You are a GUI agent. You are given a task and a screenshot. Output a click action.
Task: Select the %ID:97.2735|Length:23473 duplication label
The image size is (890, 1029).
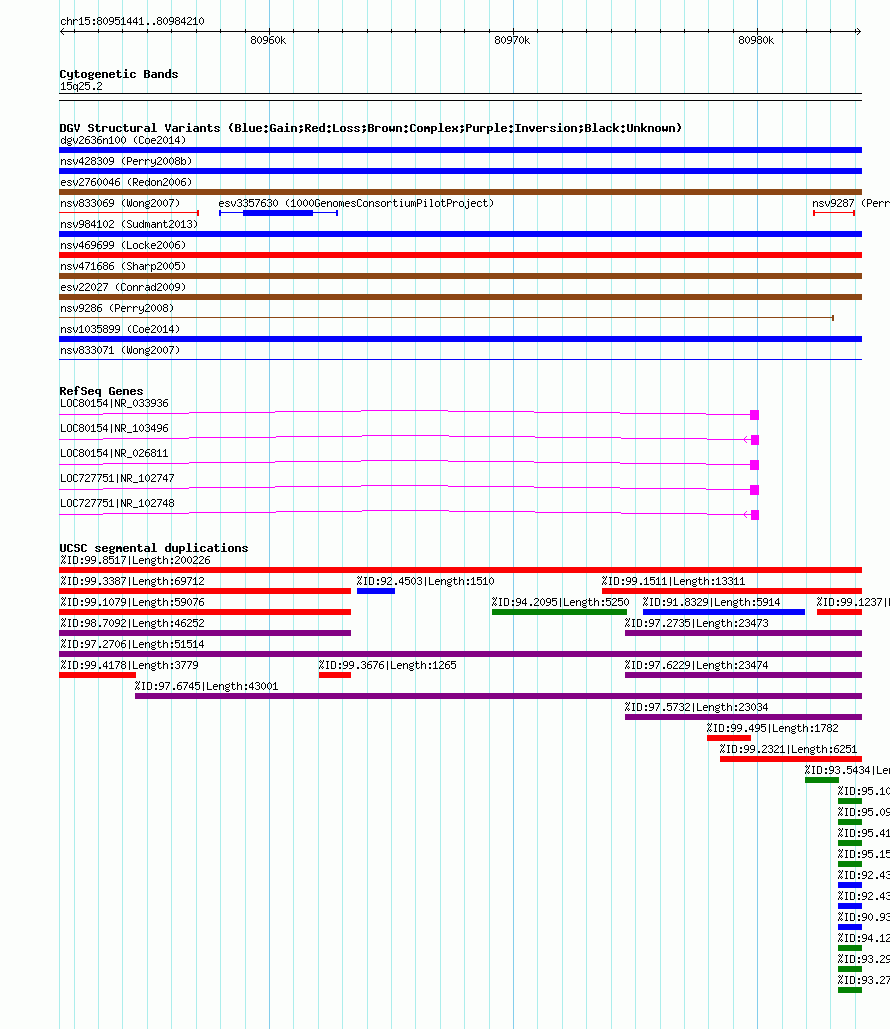696,623
